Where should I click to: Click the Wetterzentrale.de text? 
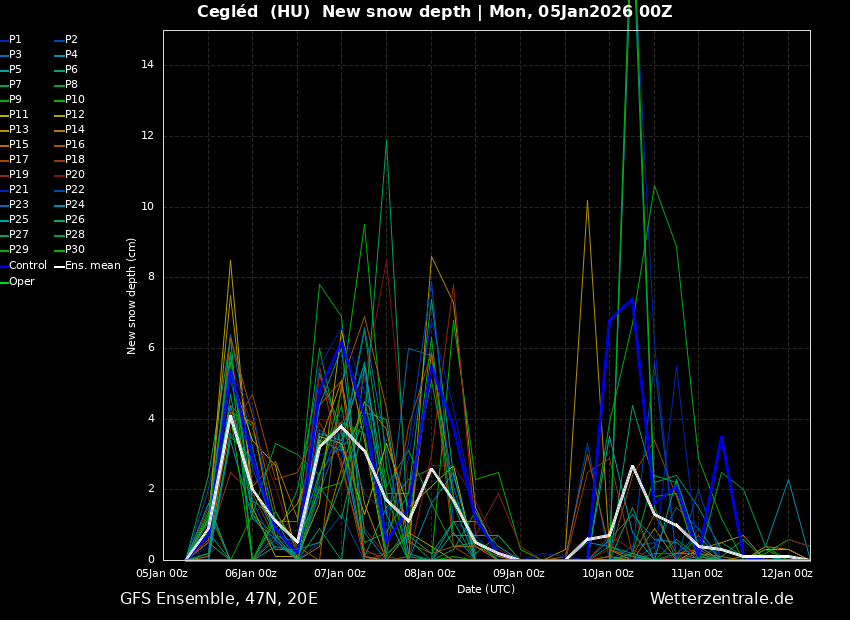[721, 599]
